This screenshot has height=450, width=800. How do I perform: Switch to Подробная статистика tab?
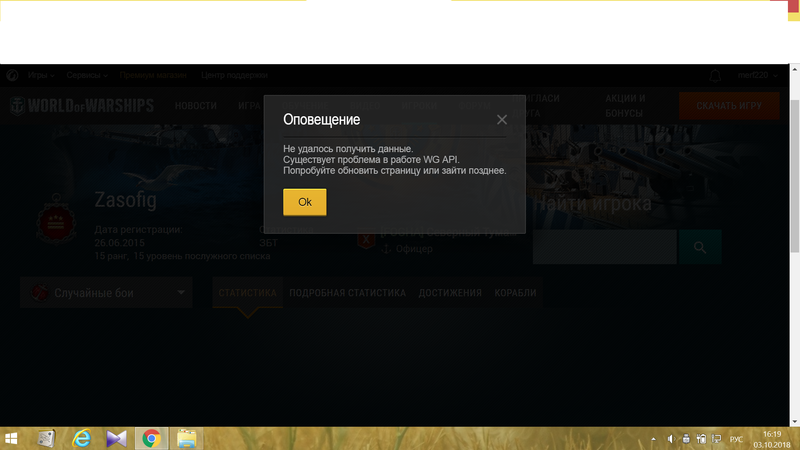click(347, 293)
